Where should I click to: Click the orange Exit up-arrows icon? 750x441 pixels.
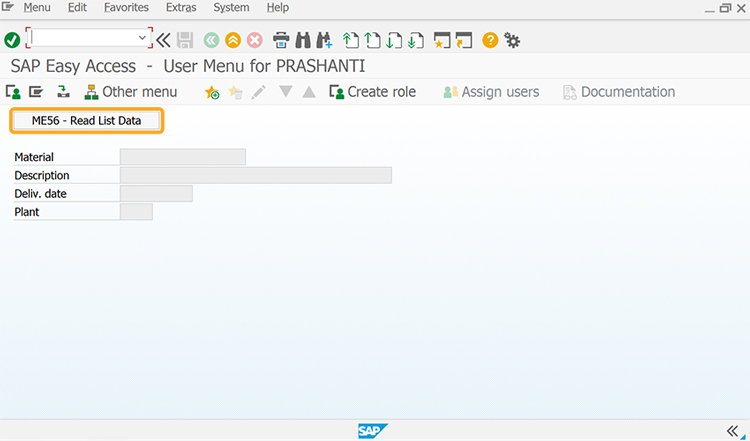tap(233, 40)
